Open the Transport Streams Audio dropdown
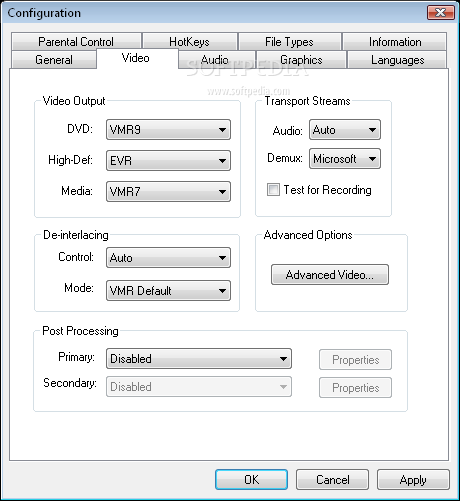The image size is (460, 501). click(x=345, y=130)
